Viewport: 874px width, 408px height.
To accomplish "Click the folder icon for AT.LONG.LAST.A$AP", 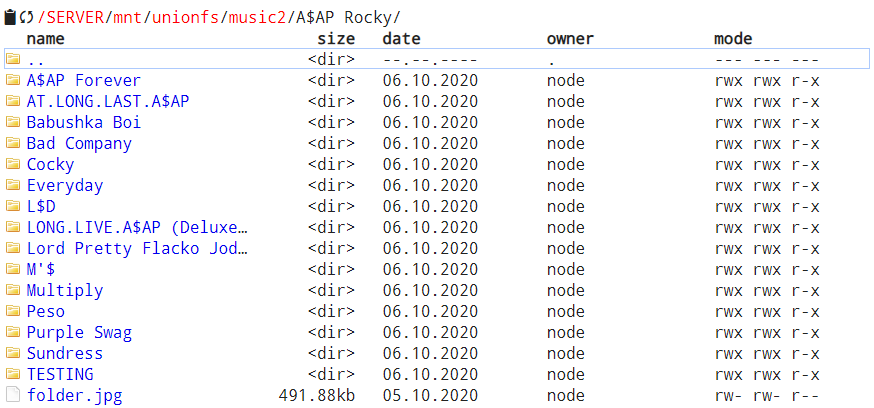I will 13,101.
